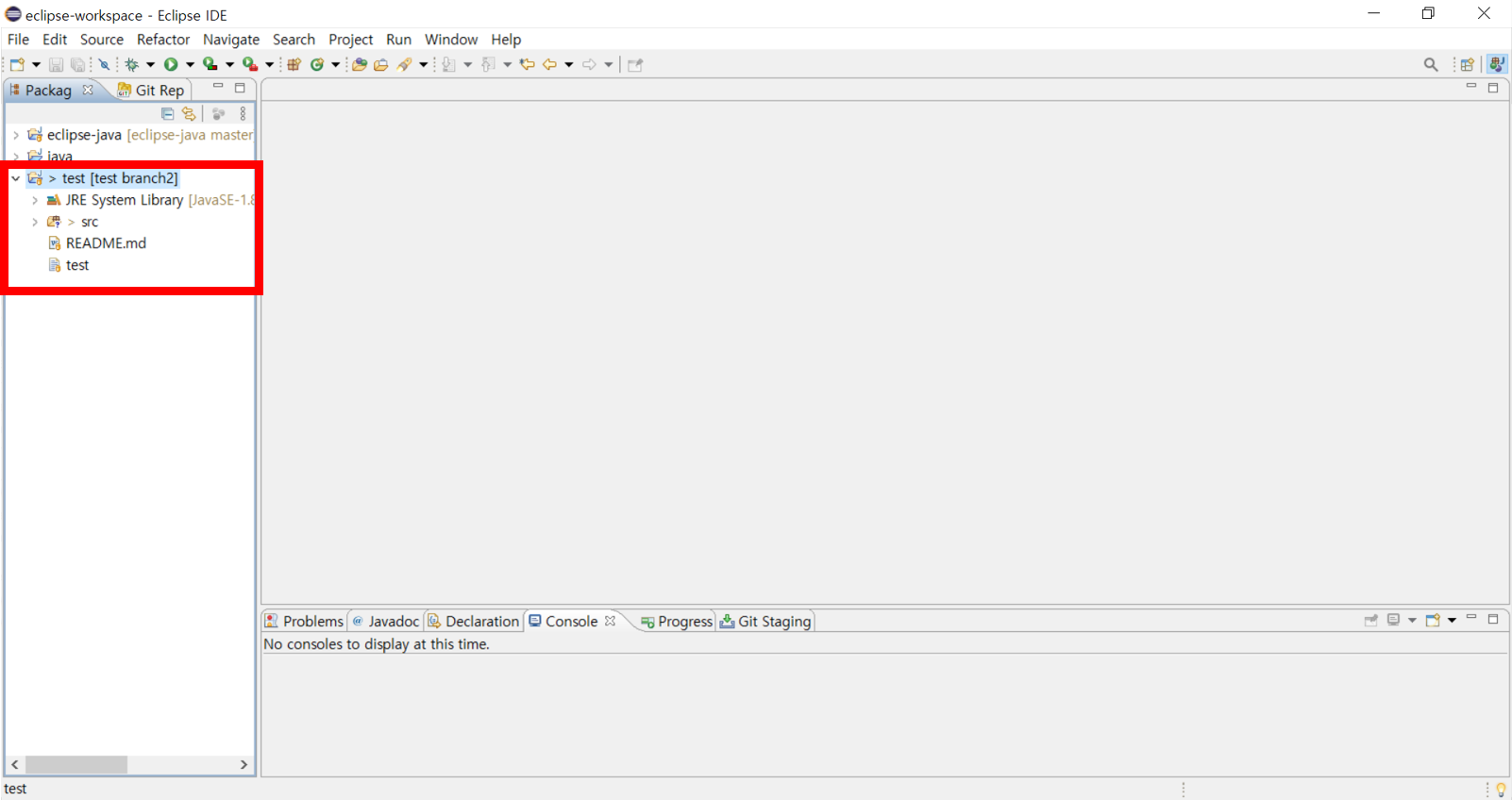Screen dimensions: 1512x800
Task: Click the Save All toolbar icon
Action: click(x=78, y=64)
